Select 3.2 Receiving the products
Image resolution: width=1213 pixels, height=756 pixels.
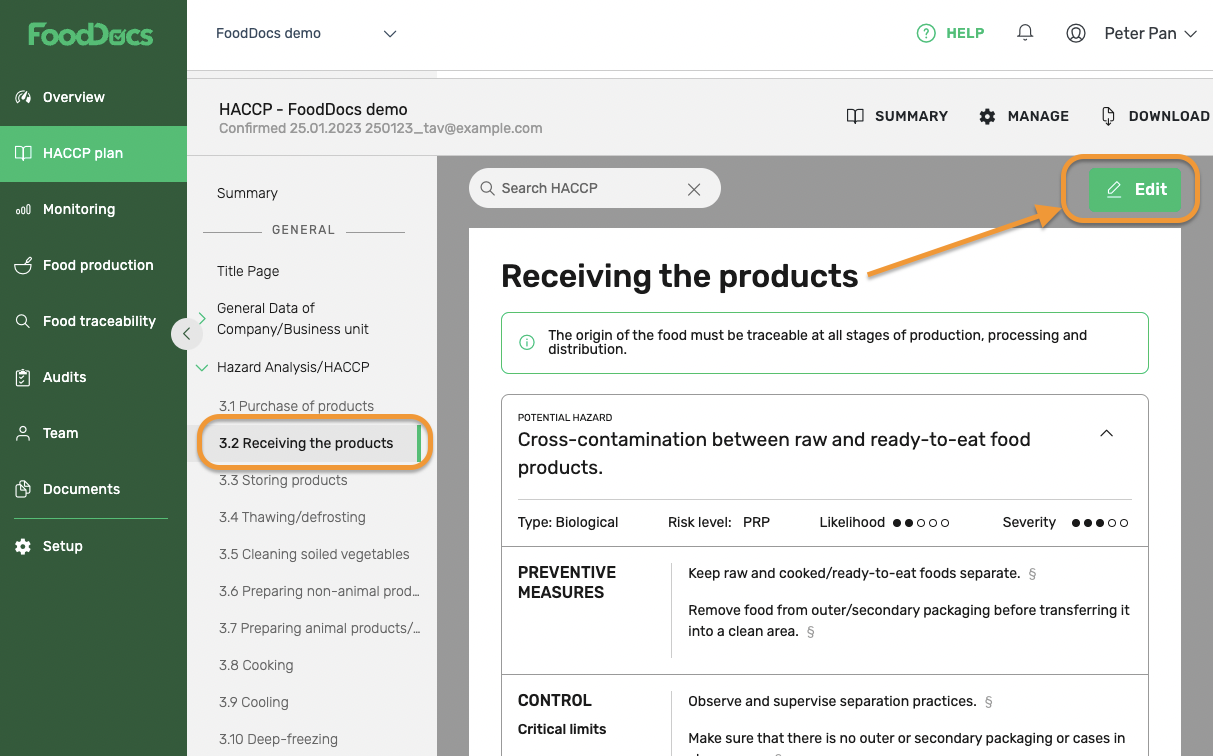click(306, 443)
